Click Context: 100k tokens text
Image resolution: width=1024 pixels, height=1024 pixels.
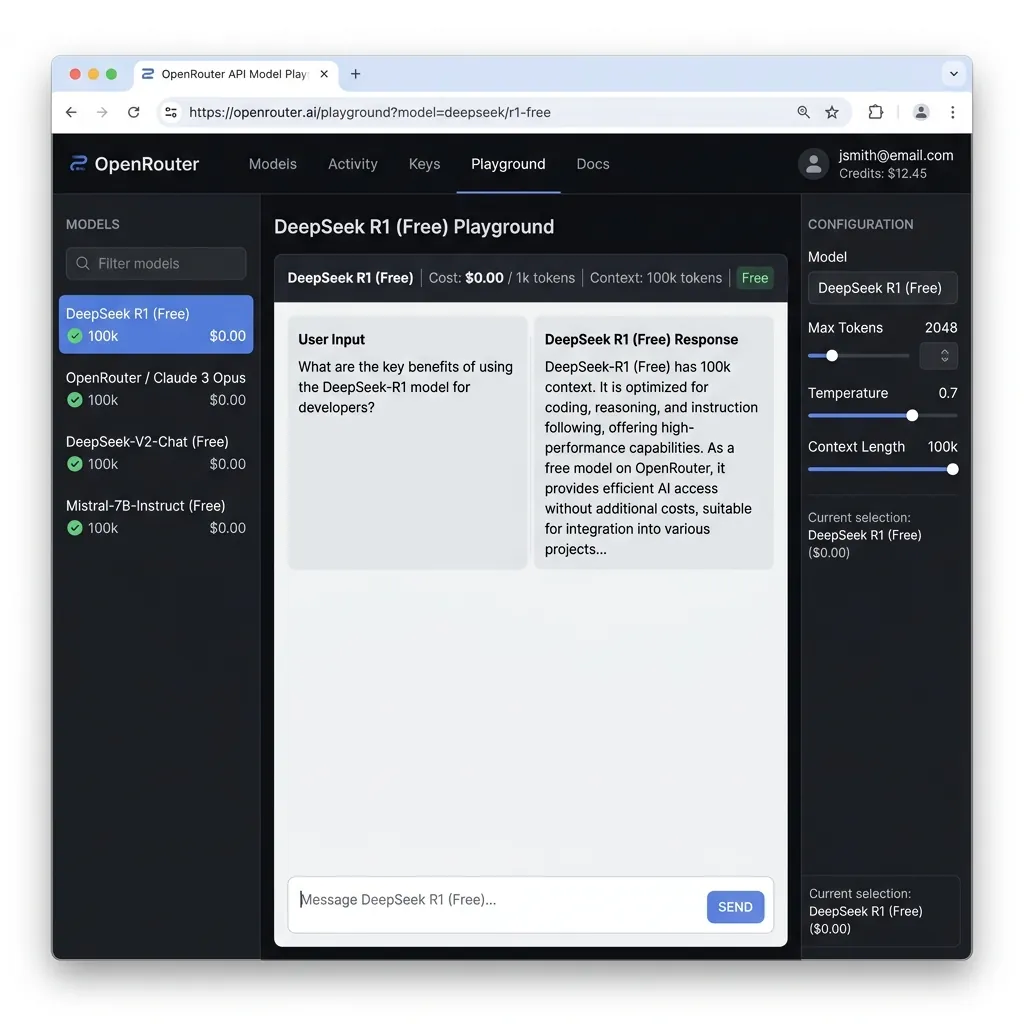tap(656, 278)
